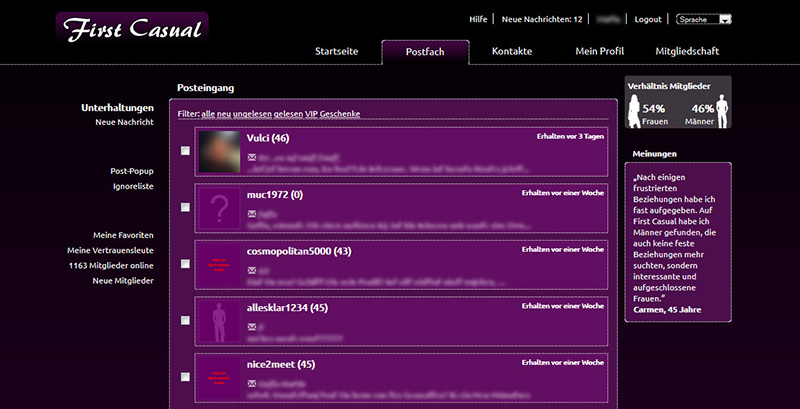Viewport: 800px width, 409px height.
Task: Click envelope icon in cosmopolitan5000's message
Action: tap(252, 270)
